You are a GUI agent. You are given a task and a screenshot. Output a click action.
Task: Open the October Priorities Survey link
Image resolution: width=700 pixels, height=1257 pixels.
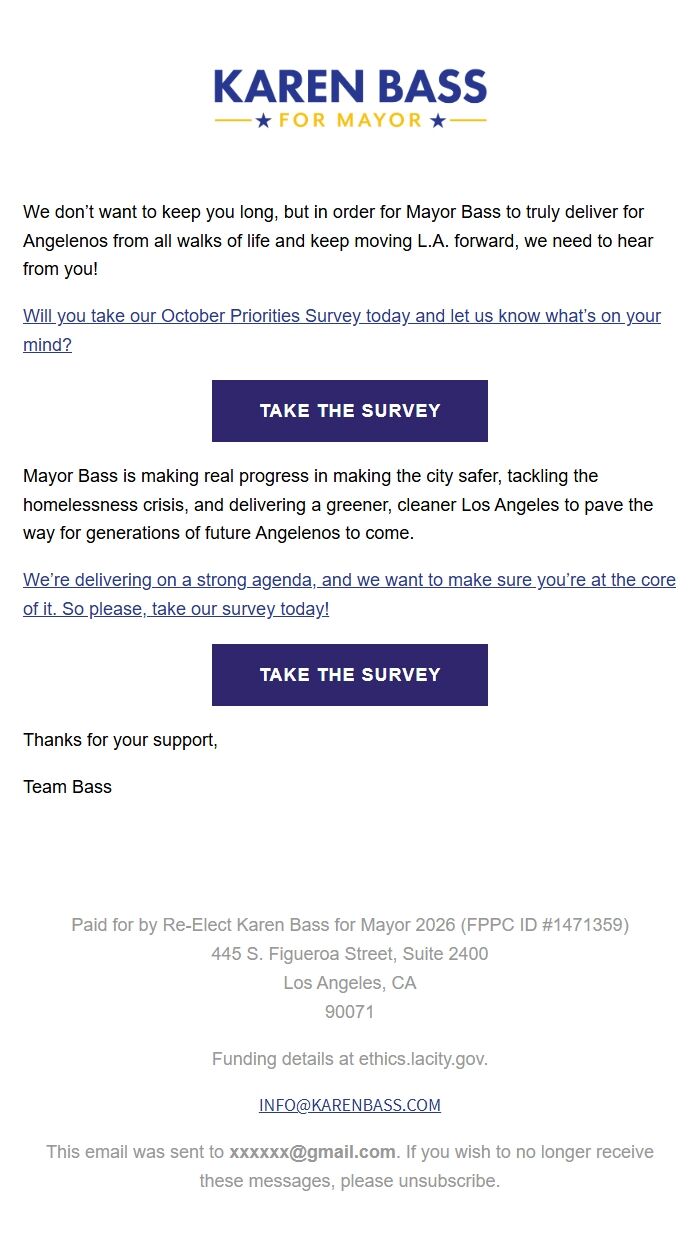pyautogui.click(x=341, y=317)
